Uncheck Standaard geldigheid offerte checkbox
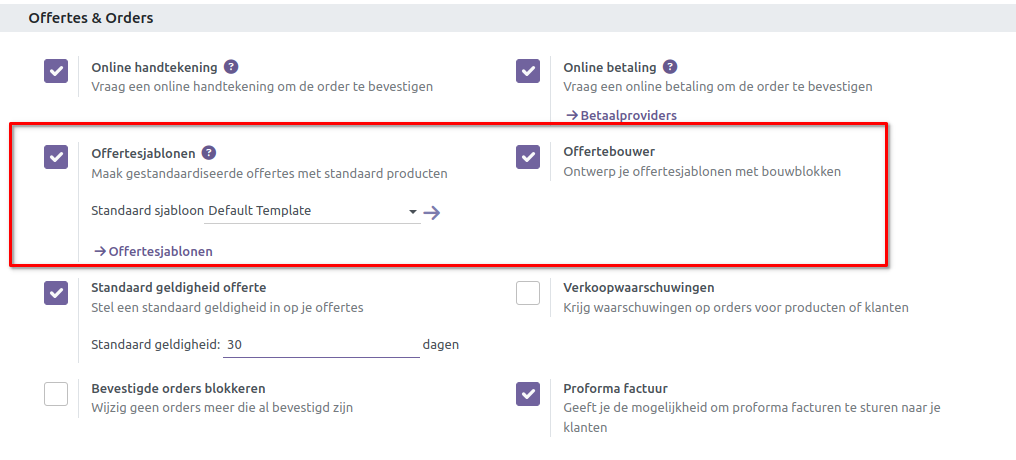 (x=56, y=292)
